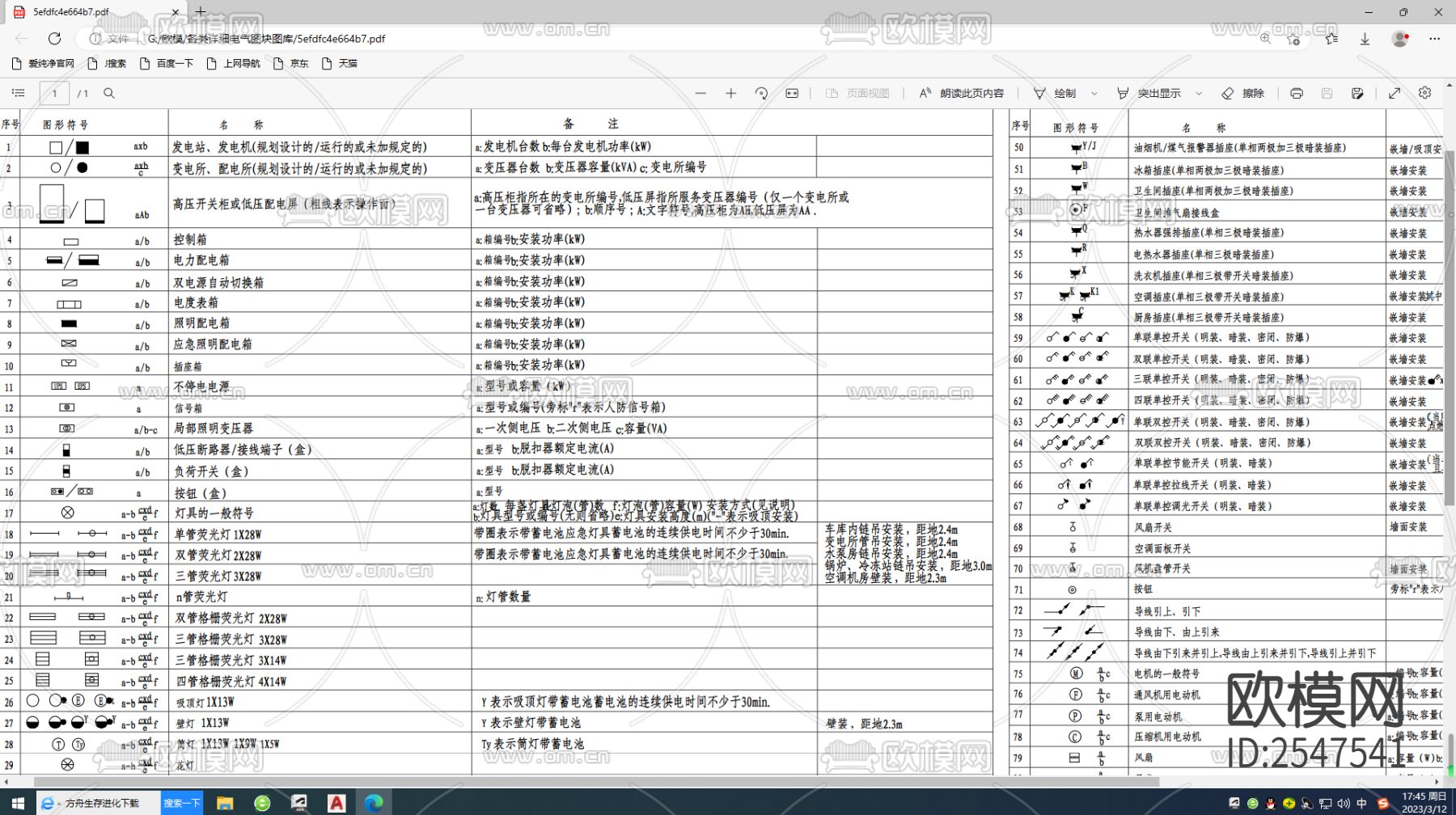Select the 绘制 draw tool
Image resolution: width=1456 pixels, height=815 pixels.
(x=1055, y=93)
